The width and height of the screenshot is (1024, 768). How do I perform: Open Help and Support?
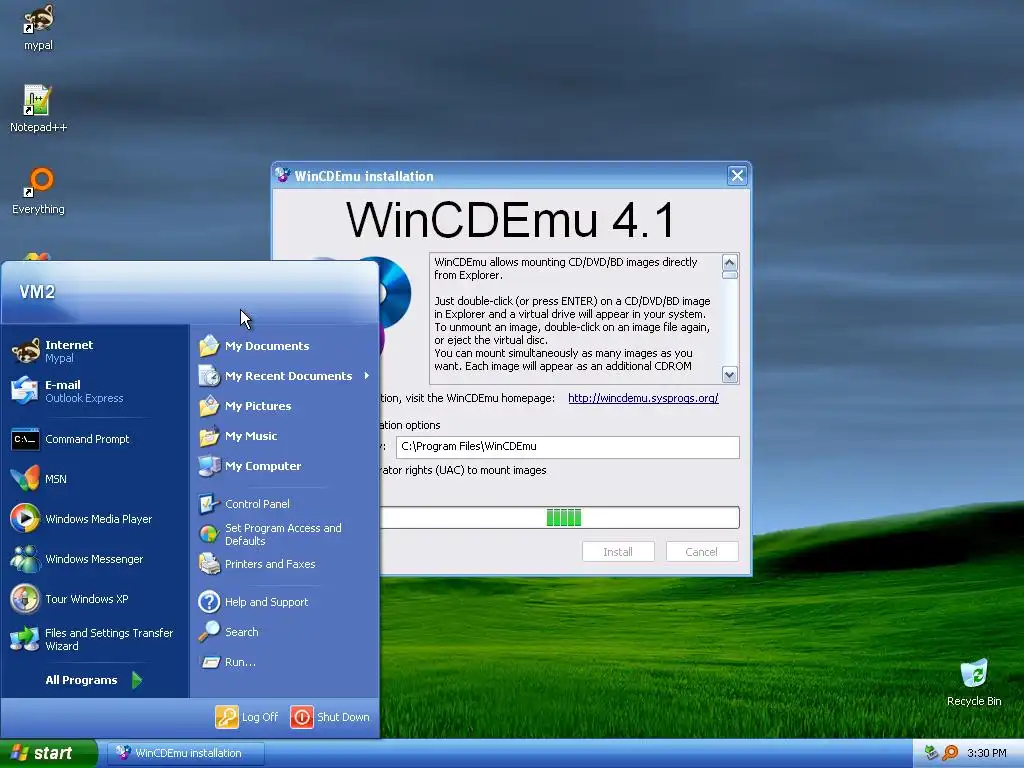(x=285, y=601)
